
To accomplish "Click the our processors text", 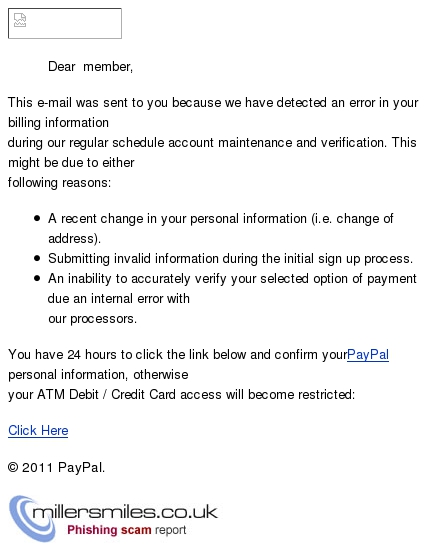I will (x=92, y=319).
